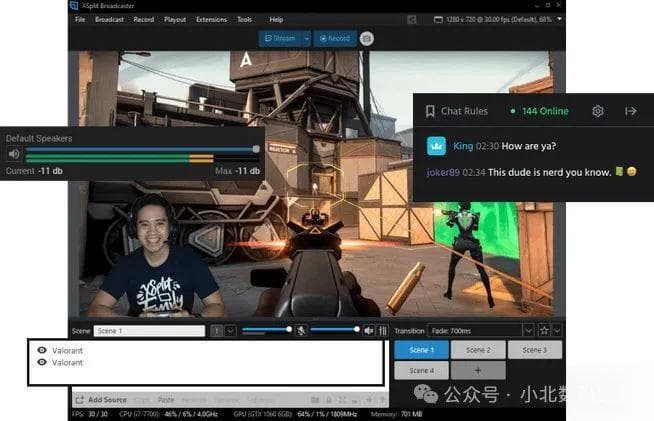Click the GPU usage status entry

tap(295, 414)
